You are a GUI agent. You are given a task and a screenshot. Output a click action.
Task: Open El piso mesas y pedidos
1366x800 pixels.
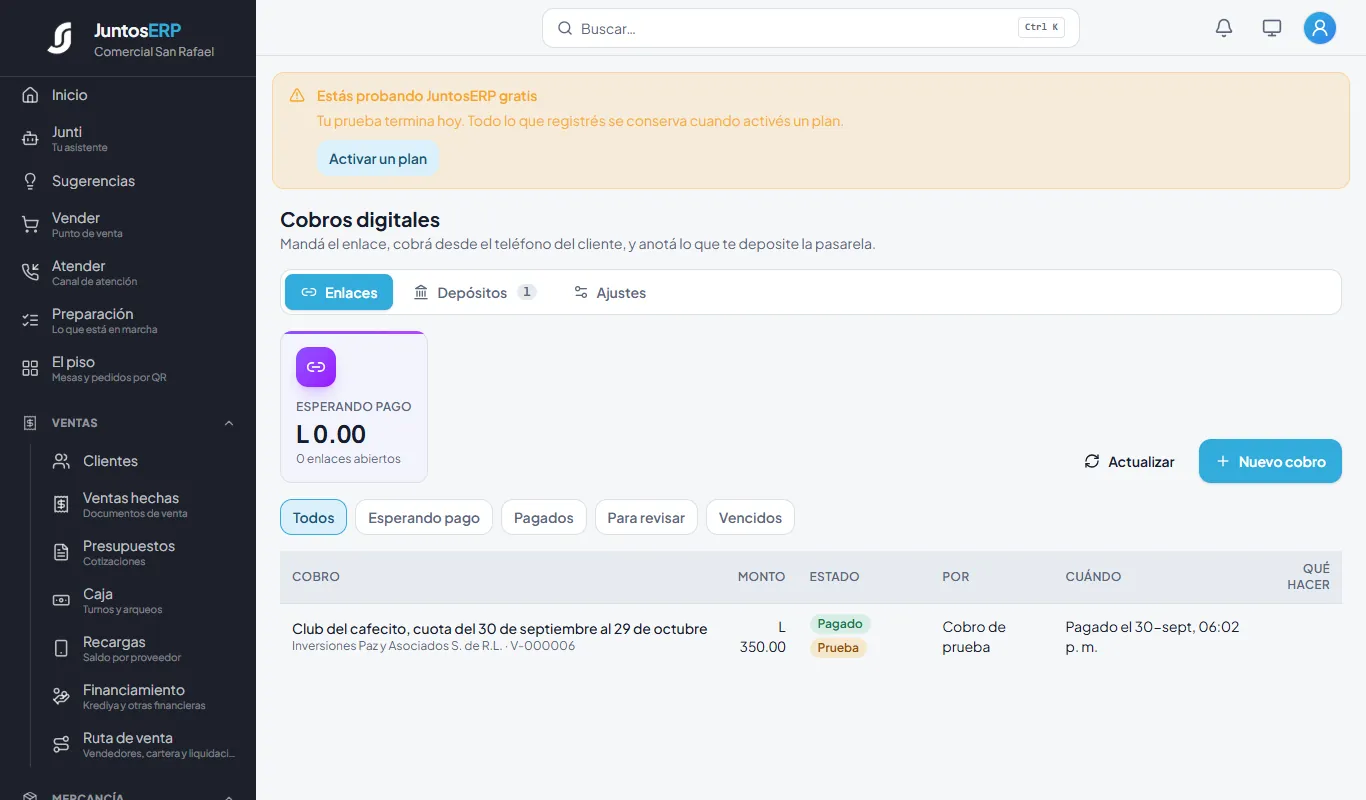pos(128,369)
